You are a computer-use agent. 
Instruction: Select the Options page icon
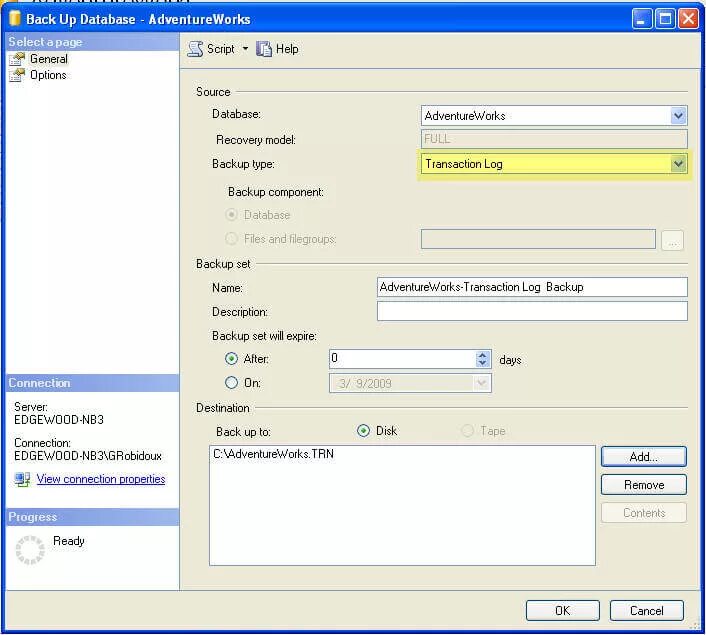tap(17, 75)
